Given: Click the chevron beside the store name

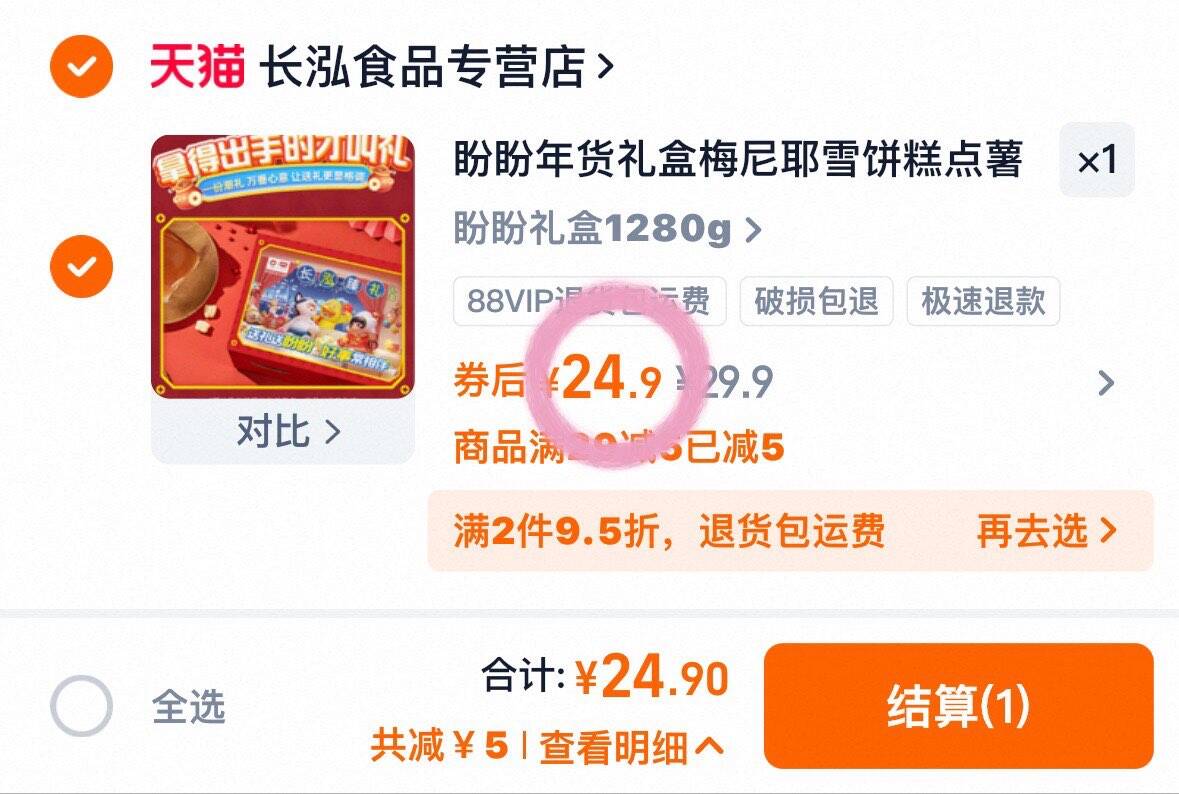Looking at the screenshot, I should pos(605,67).
